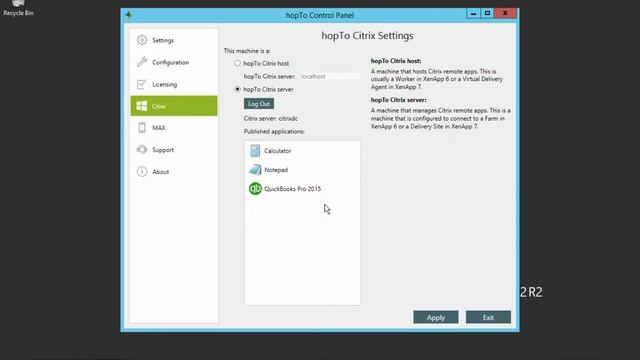
Task: Click the hopTo Citrix host: help heading
Action: (396, 61)
